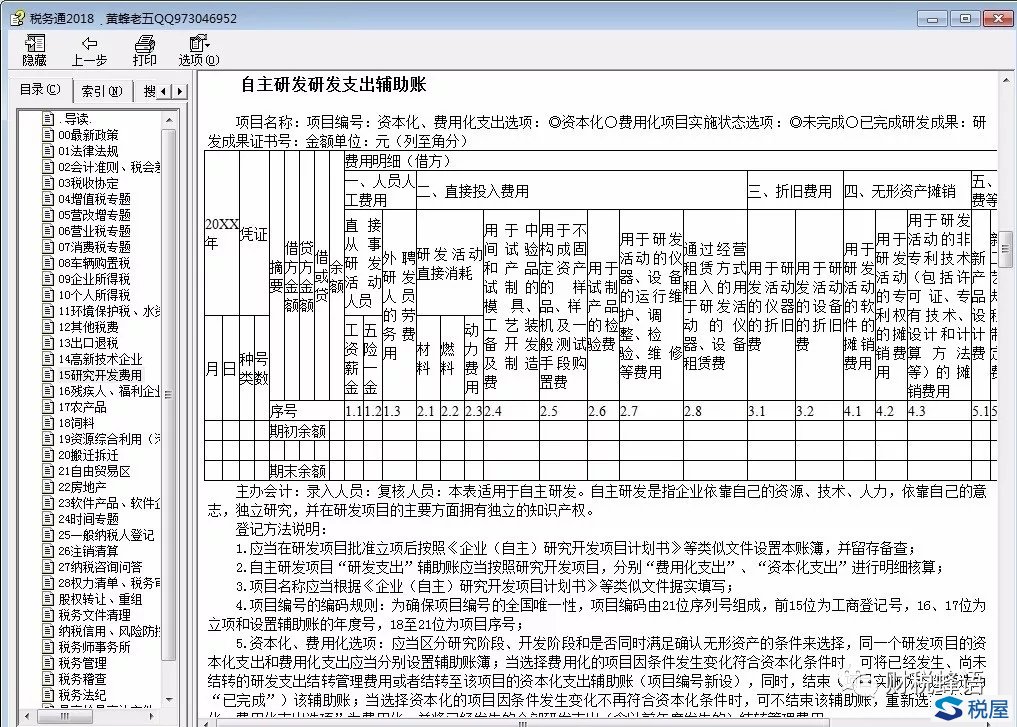This screenshot has height=727, width=1017.
Task: Click the 期初余额 table cell
Action: [x=298, y=431]
